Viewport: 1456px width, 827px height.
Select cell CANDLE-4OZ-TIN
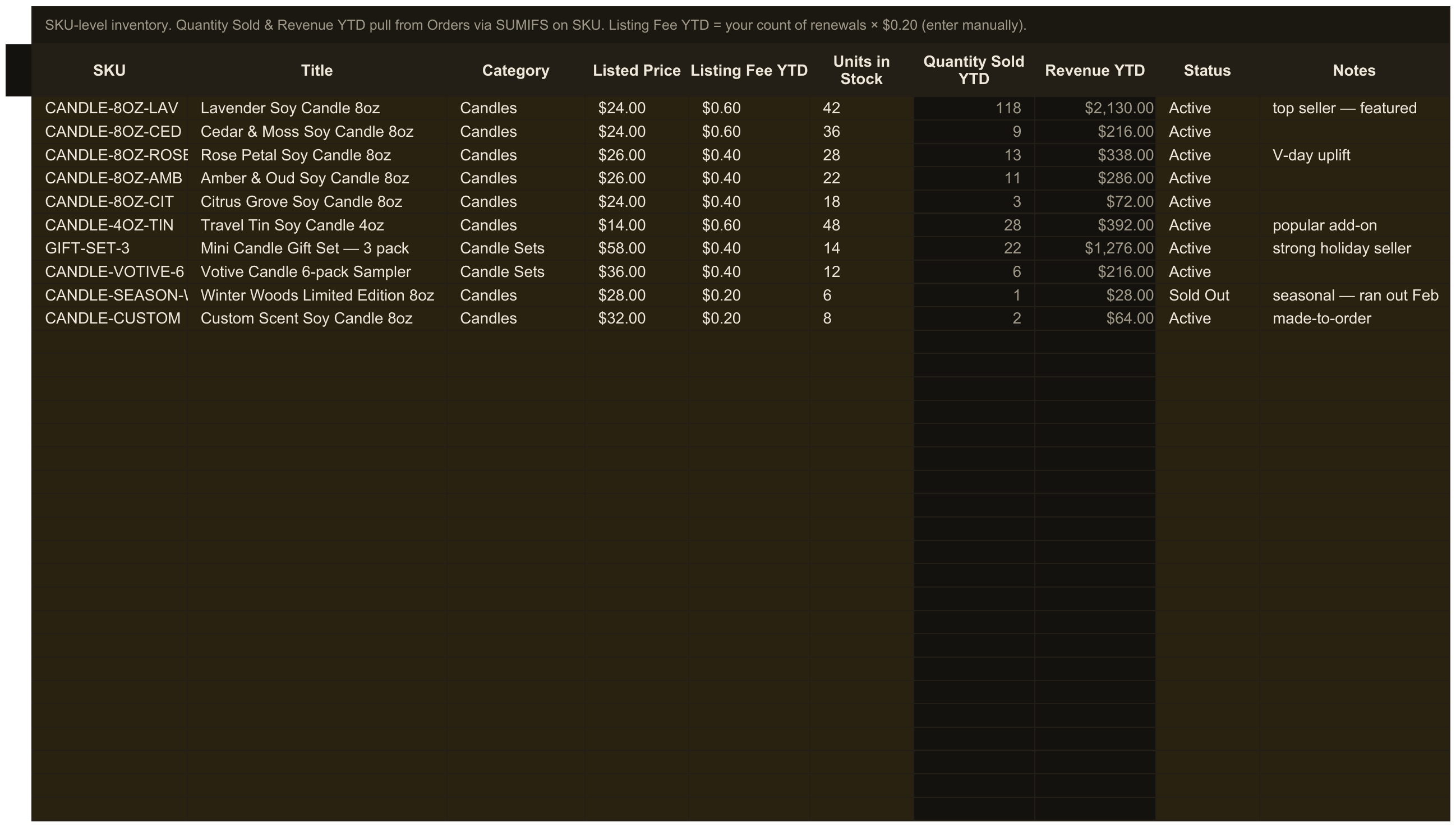tap(109, 225)
